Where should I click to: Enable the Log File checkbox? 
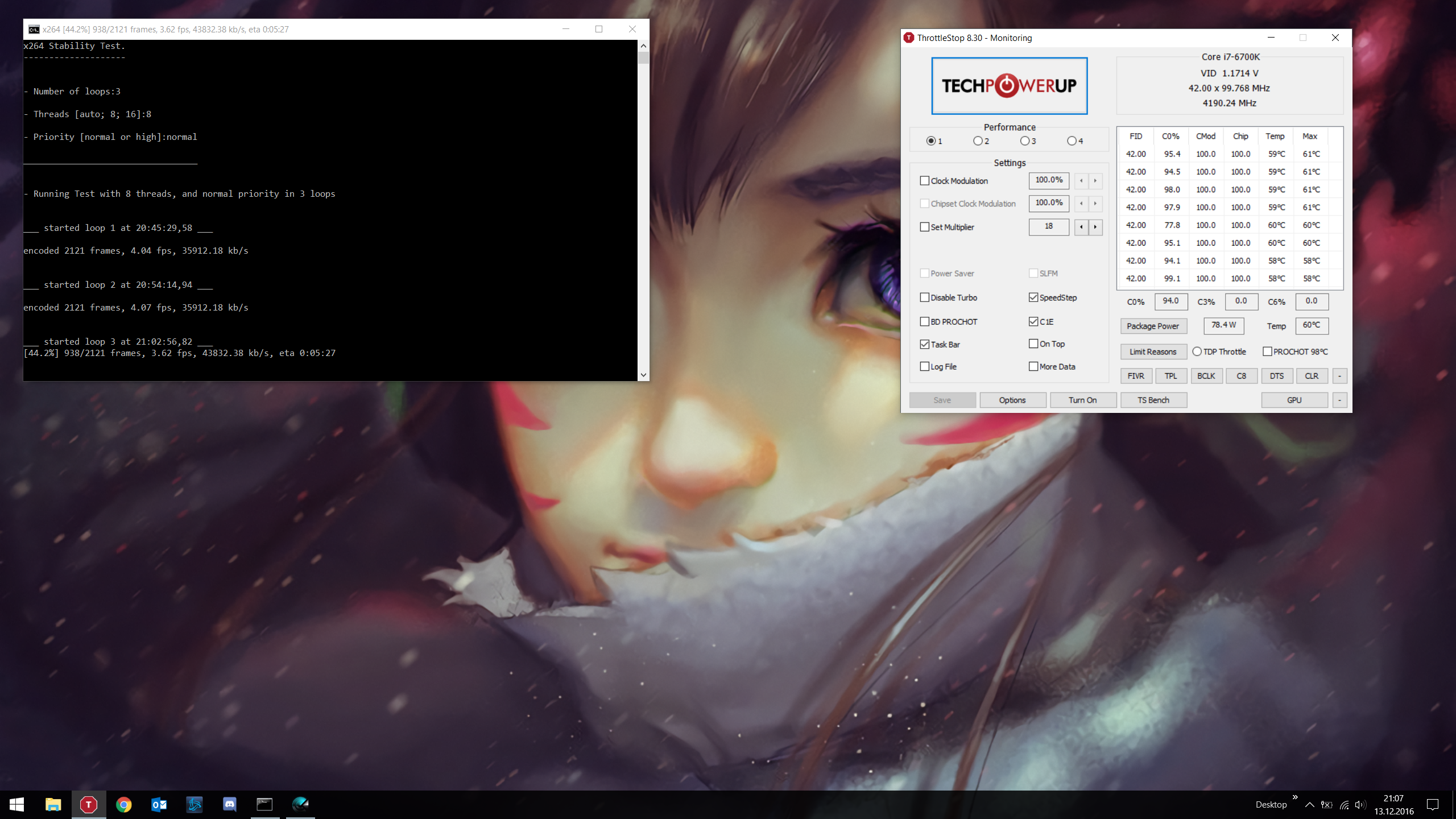[x=925, y=367]
